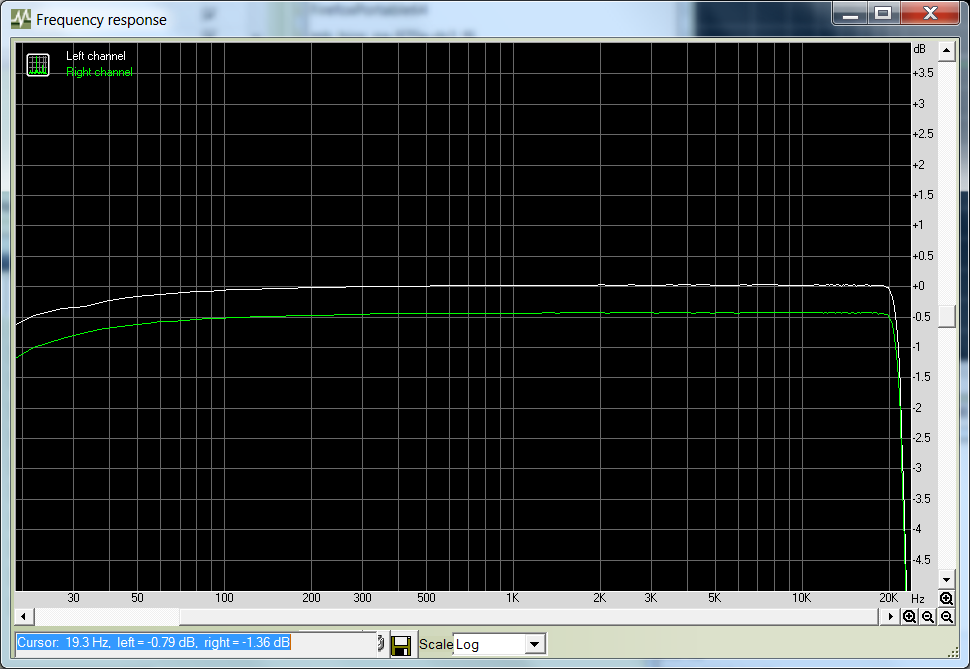Screen dimensions: 970x669
Task: Click the vertical zoom-out magnifier in the bottom-right corner
Action: (x=946, y=617)
